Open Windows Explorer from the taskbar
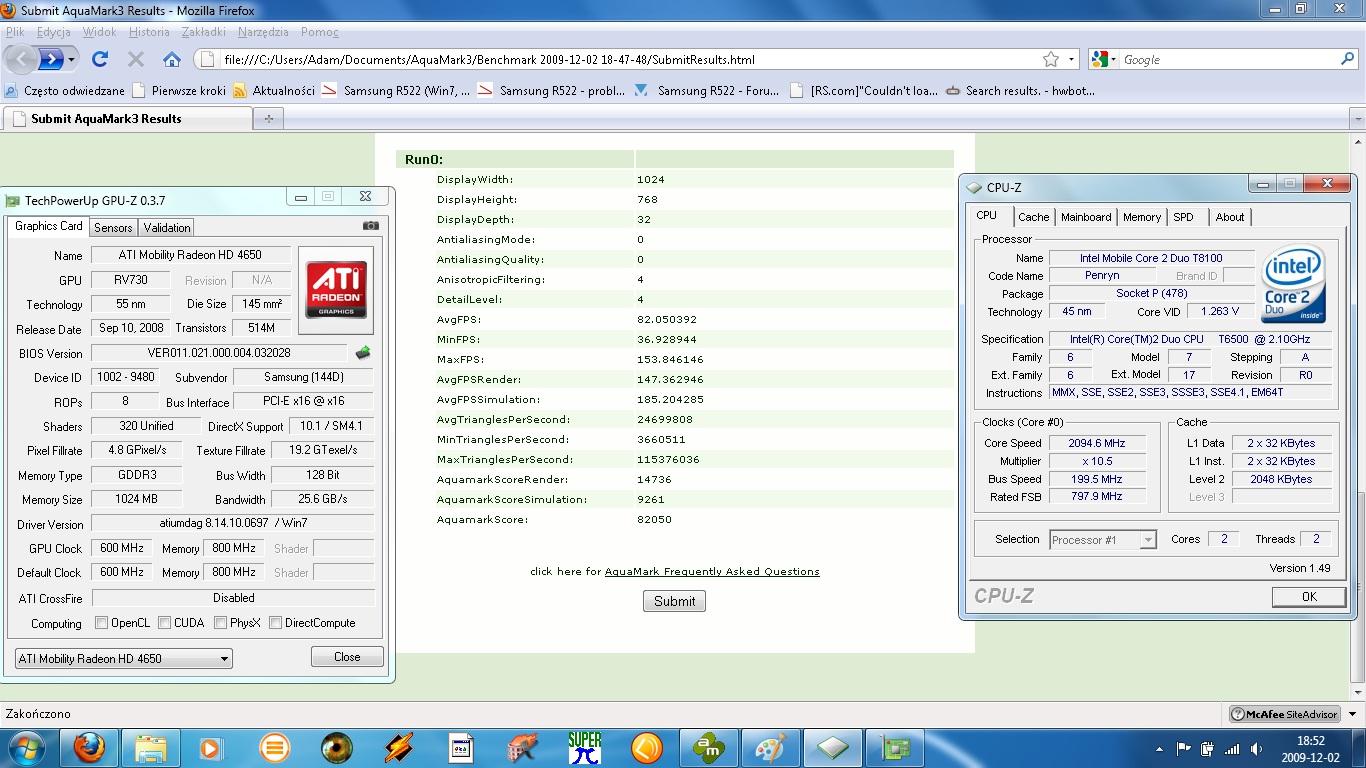This screenshot has width=1366, height=768. coord(151,747)
